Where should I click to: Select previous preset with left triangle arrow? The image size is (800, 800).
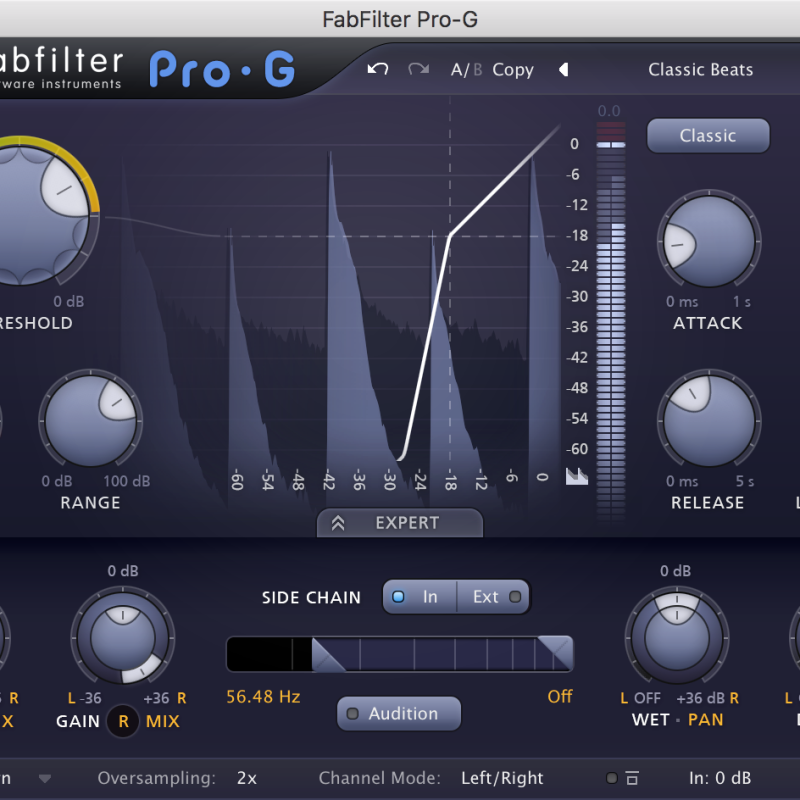564,69
